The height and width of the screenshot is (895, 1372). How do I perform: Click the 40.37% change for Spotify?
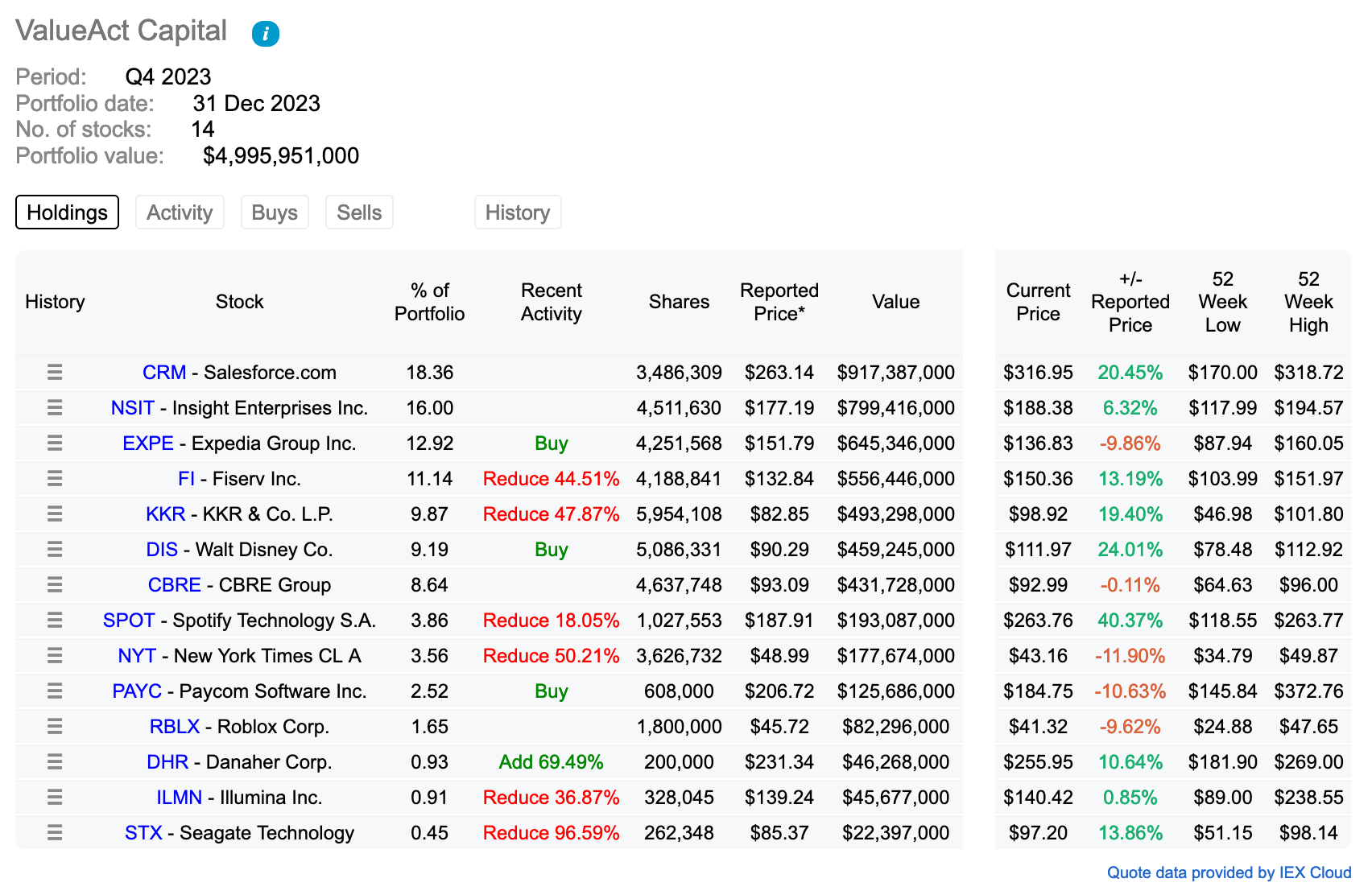[1130, 621]
